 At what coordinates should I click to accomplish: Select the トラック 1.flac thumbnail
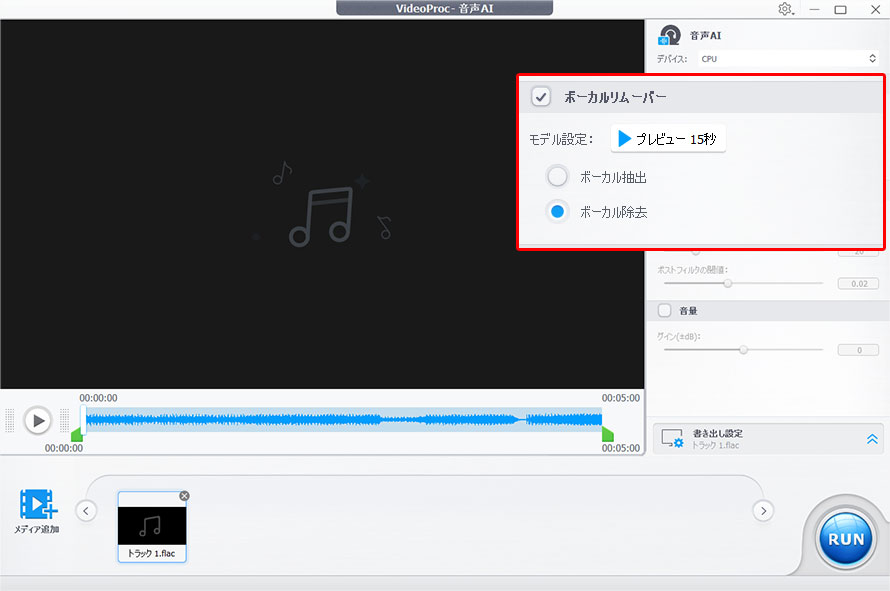(152, 527)
